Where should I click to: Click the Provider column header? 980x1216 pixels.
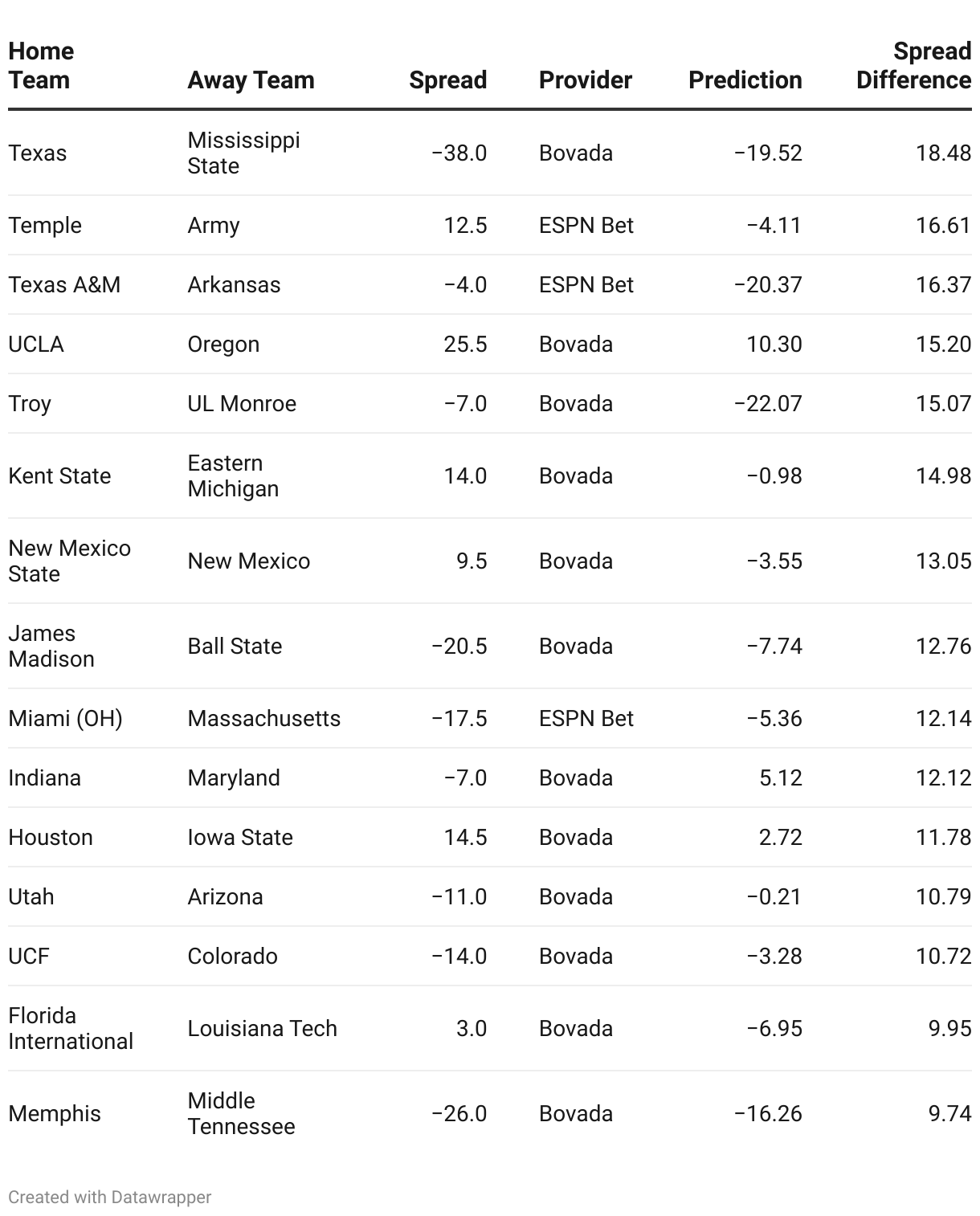(586, 80)
